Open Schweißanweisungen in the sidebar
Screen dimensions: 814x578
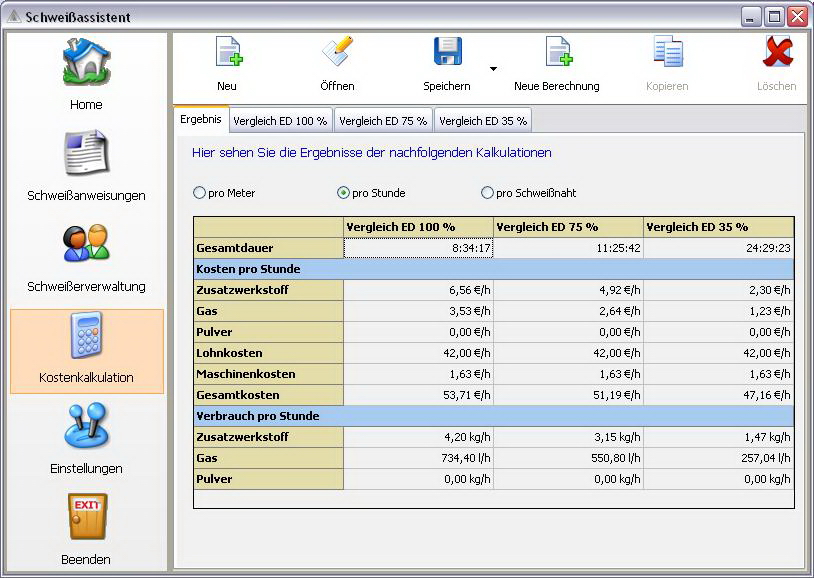[x=86, y=153]
